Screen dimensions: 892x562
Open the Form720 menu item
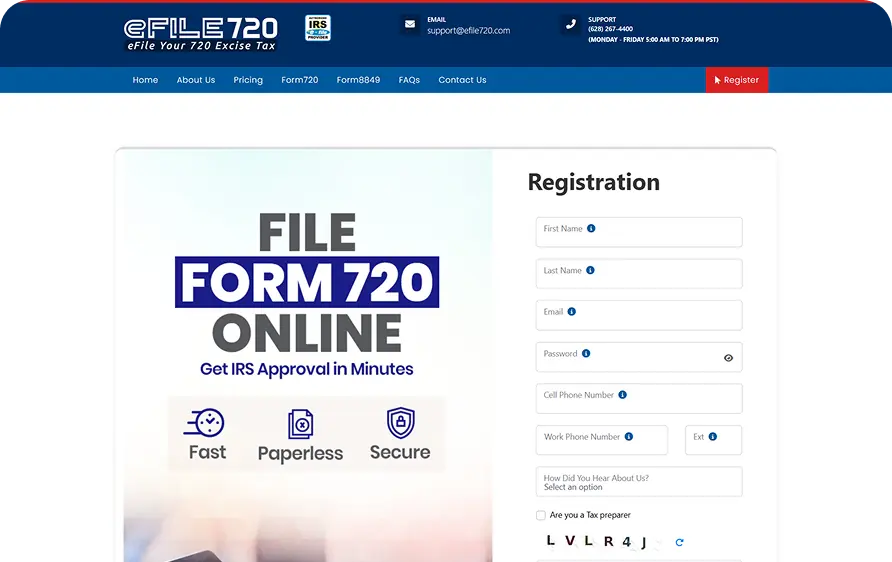coord(299,80)
